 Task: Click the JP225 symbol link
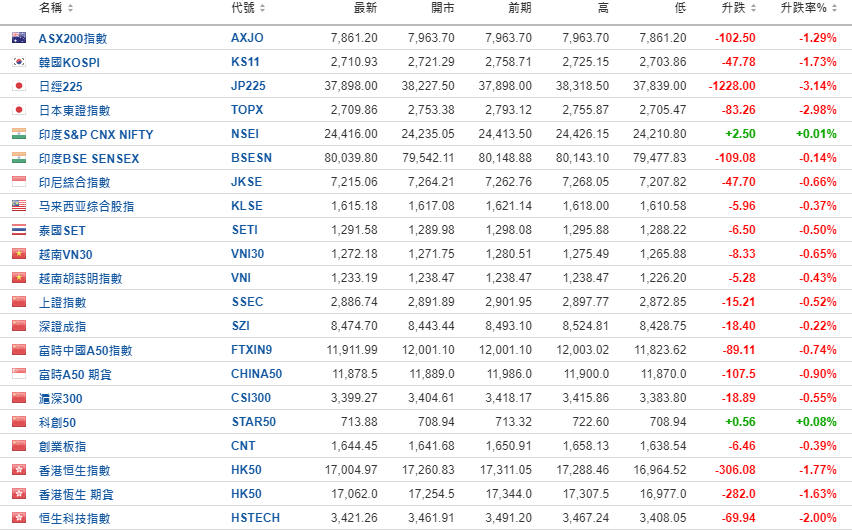coord(248,86)
